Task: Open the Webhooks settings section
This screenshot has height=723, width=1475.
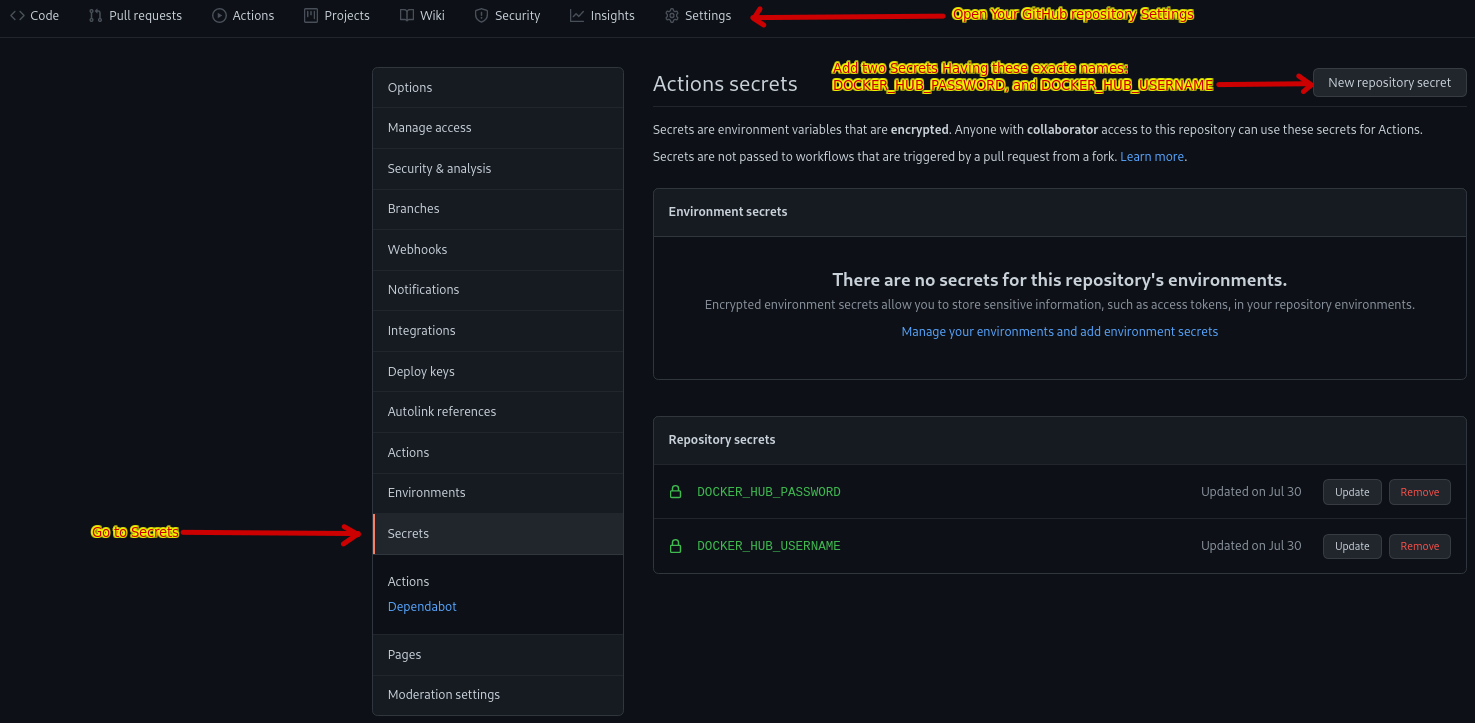Action: click(x=417, y=249)
